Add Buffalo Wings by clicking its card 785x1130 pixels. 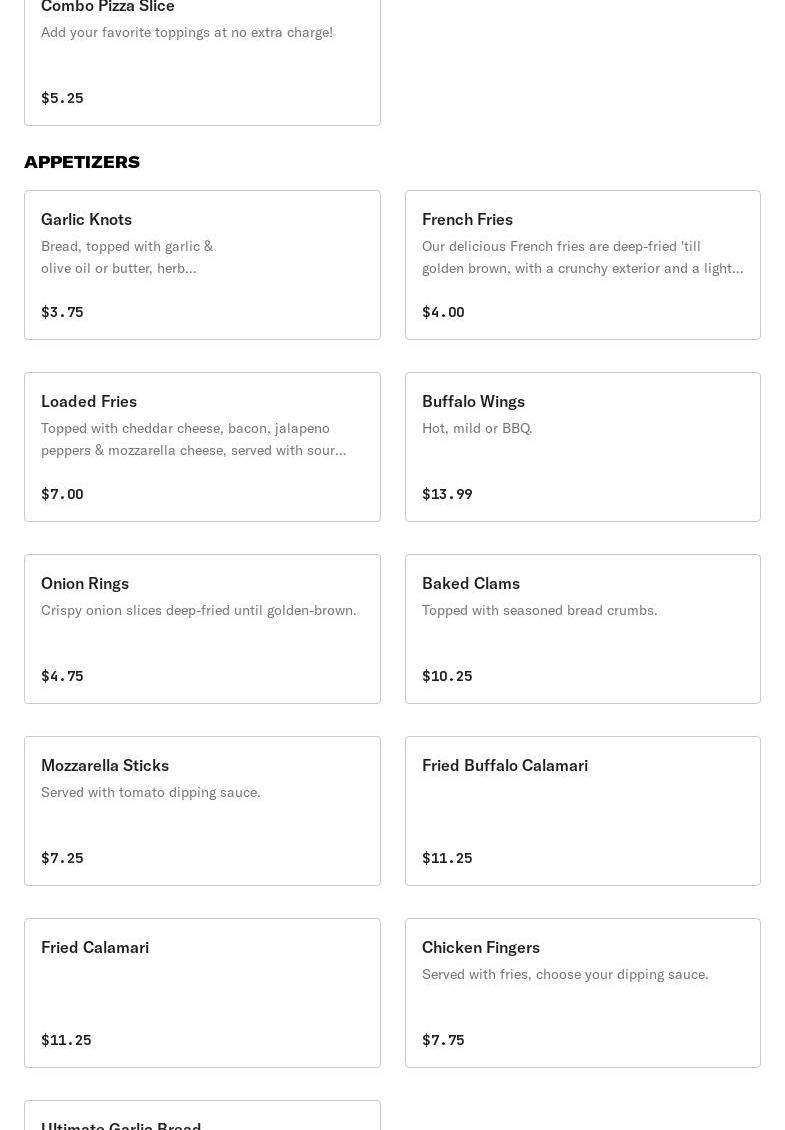coord(582,446)
